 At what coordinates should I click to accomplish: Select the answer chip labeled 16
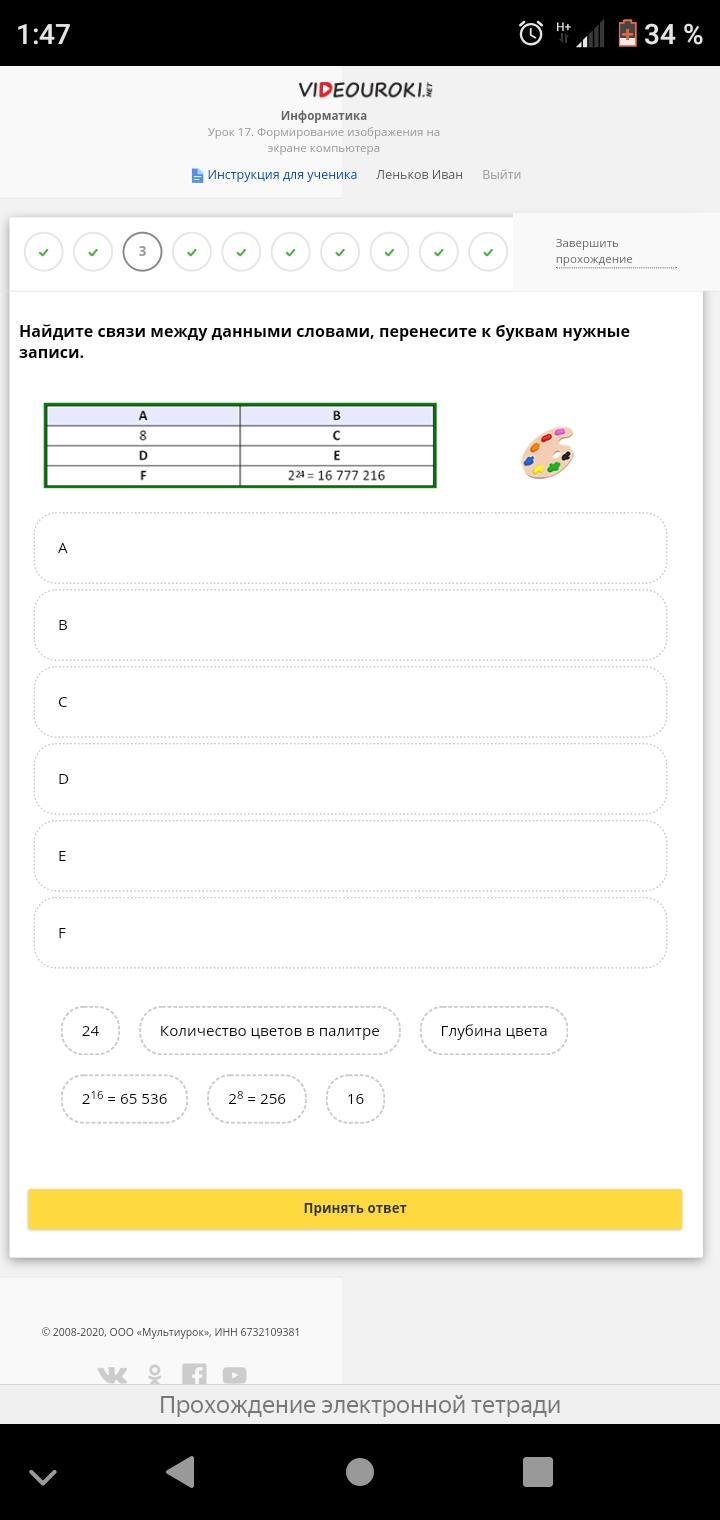355,1099
